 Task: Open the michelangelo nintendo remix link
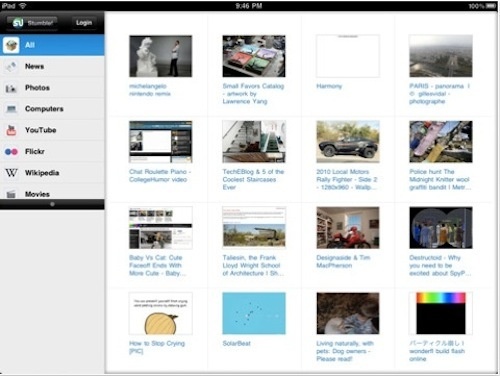click(150, 90)
